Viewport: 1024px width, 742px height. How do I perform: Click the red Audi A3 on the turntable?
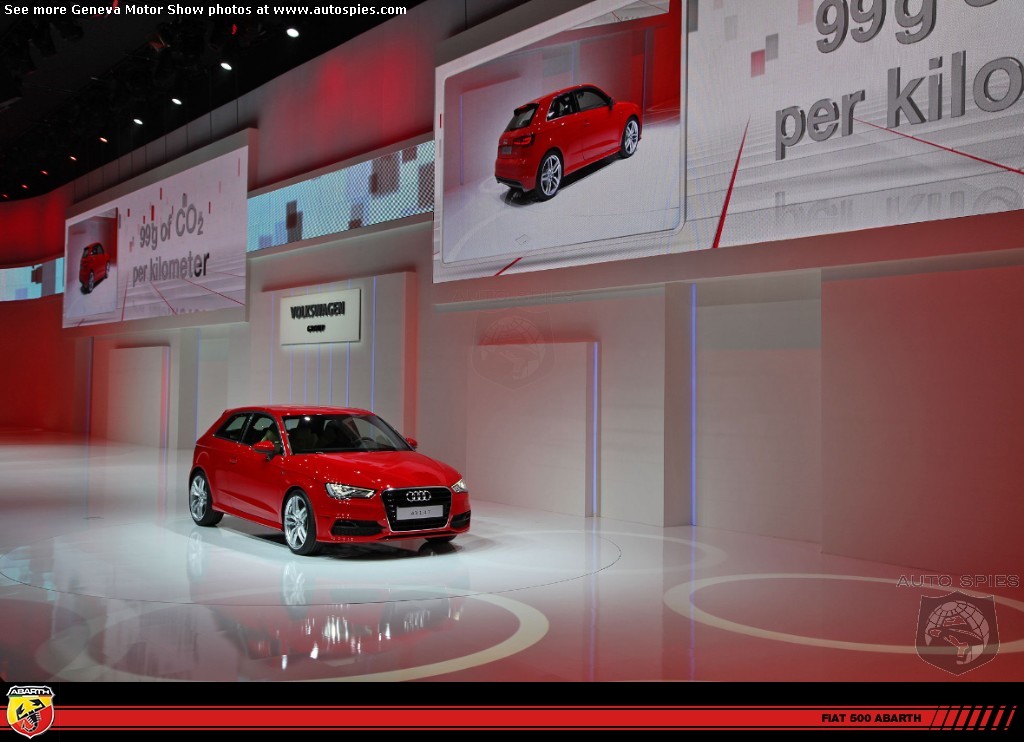(x=328, y=479)
